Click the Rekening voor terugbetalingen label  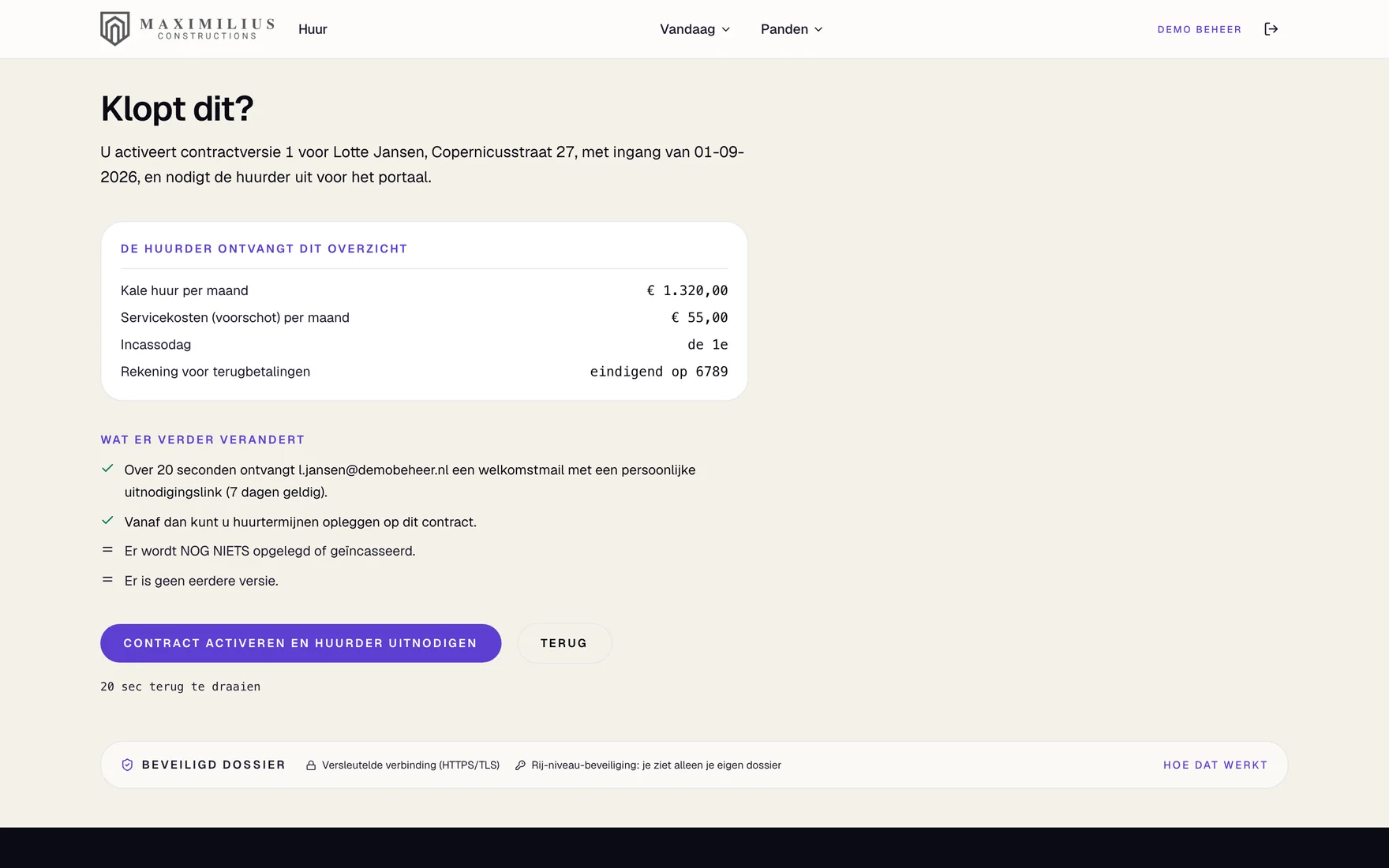point(215,372)
